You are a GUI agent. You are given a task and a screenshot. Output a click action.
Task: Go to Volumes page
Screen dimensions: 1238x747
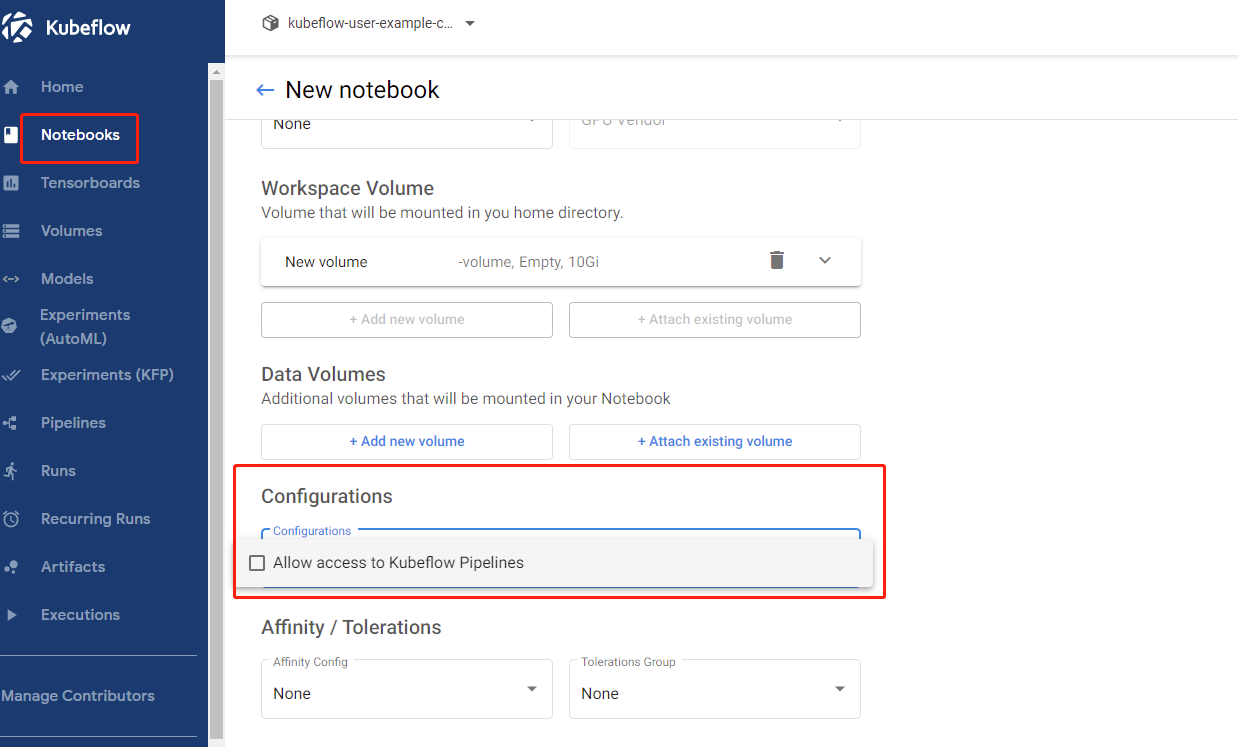71,231
